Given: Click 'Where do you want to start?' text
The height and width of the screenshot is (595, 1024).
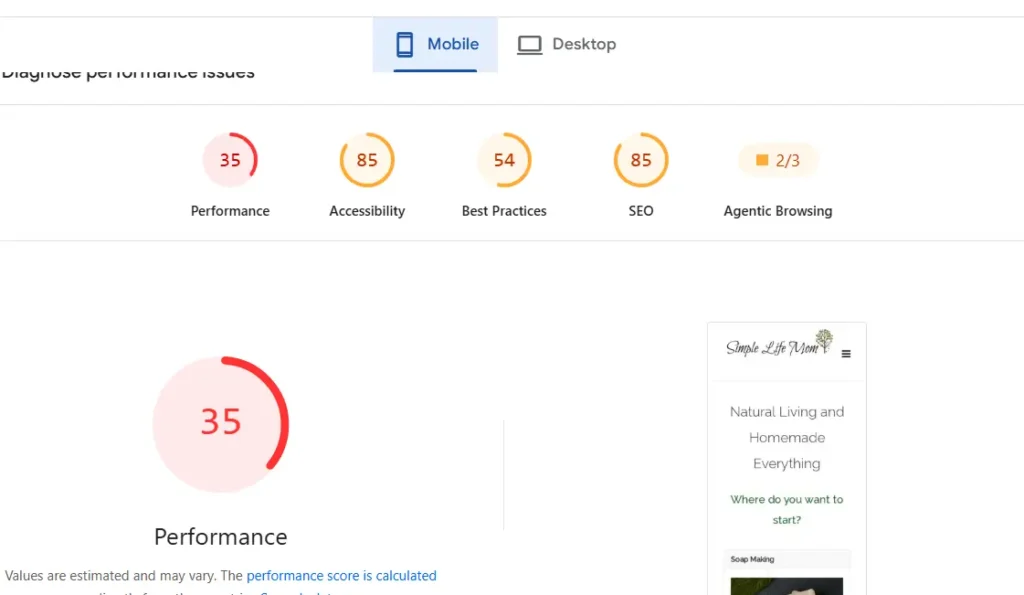Looking at the screenshot, I should pos(787,509).
